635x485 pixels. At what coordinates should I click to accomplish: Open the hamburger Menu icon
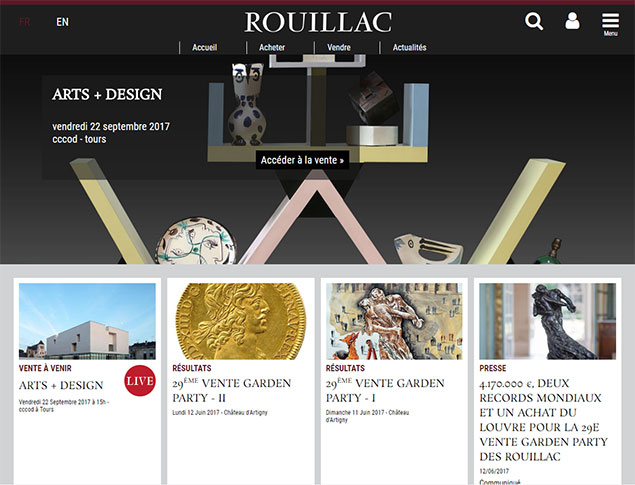[610, 24]
